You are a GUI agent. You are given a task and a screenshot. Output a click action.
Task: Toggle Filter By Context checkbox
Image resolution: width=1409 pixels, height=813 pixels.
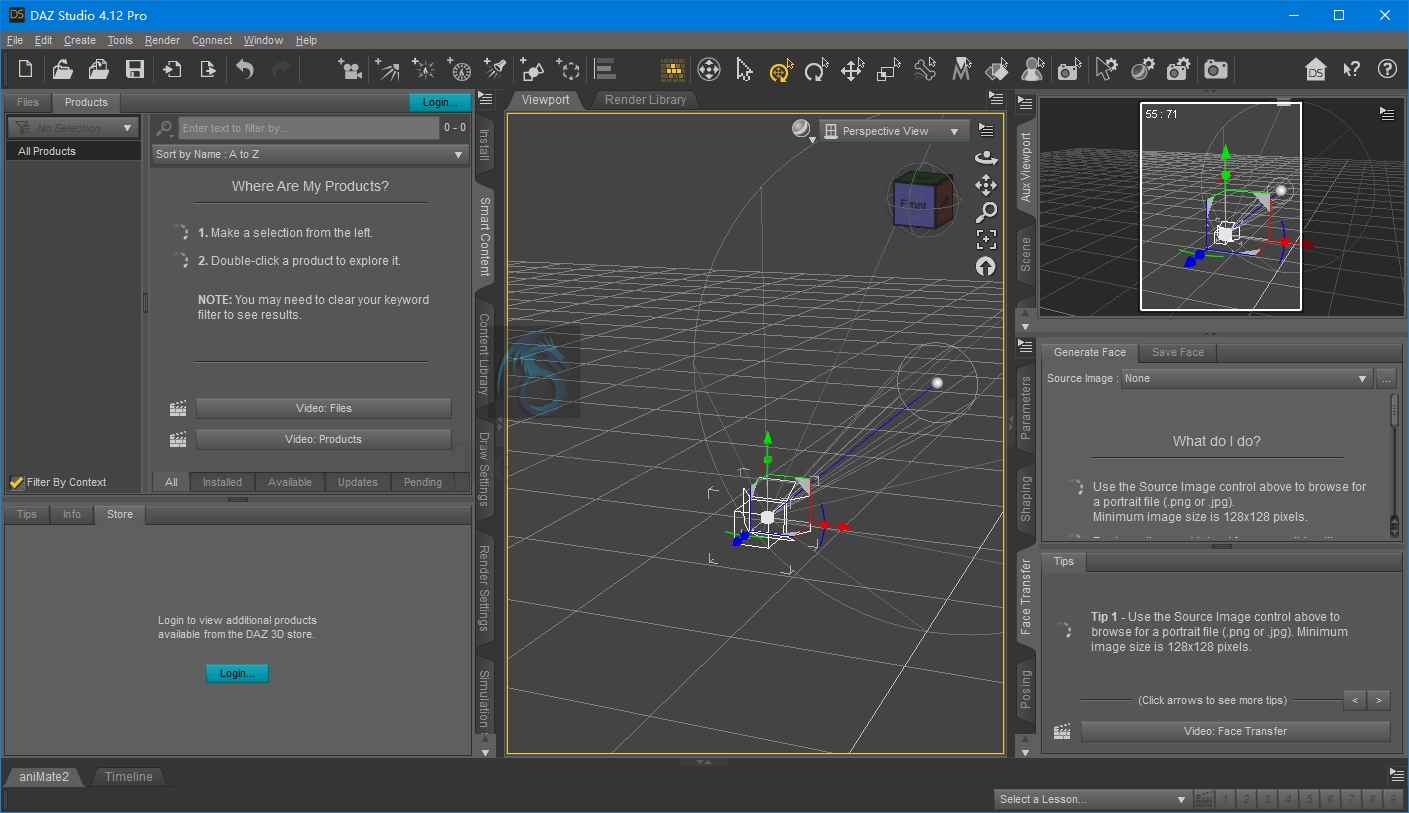tap(16, 482)
